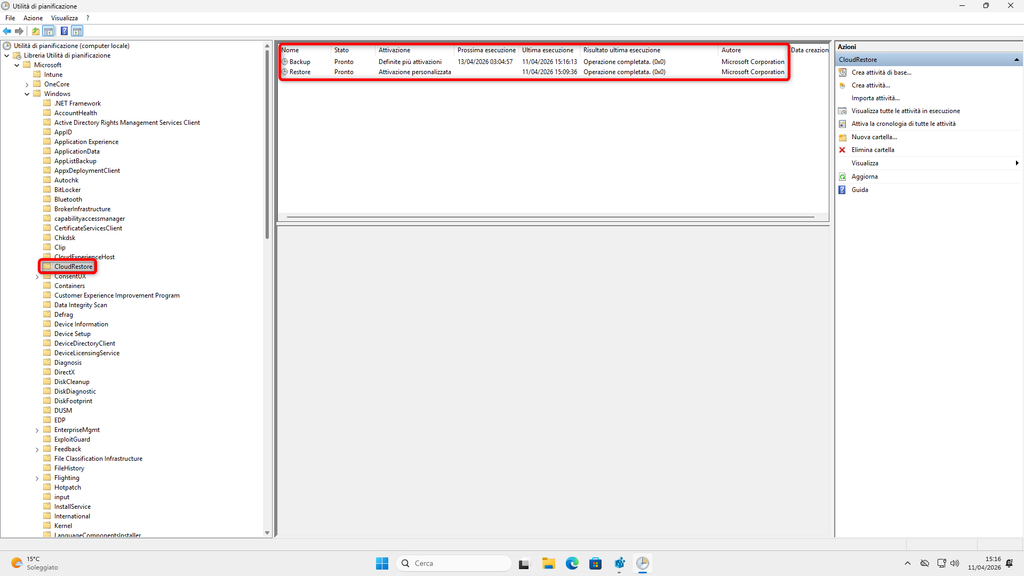The image size is (1024, 576).
Task: Select the CloudRestore folder in tree
Action: click(73, 266)
